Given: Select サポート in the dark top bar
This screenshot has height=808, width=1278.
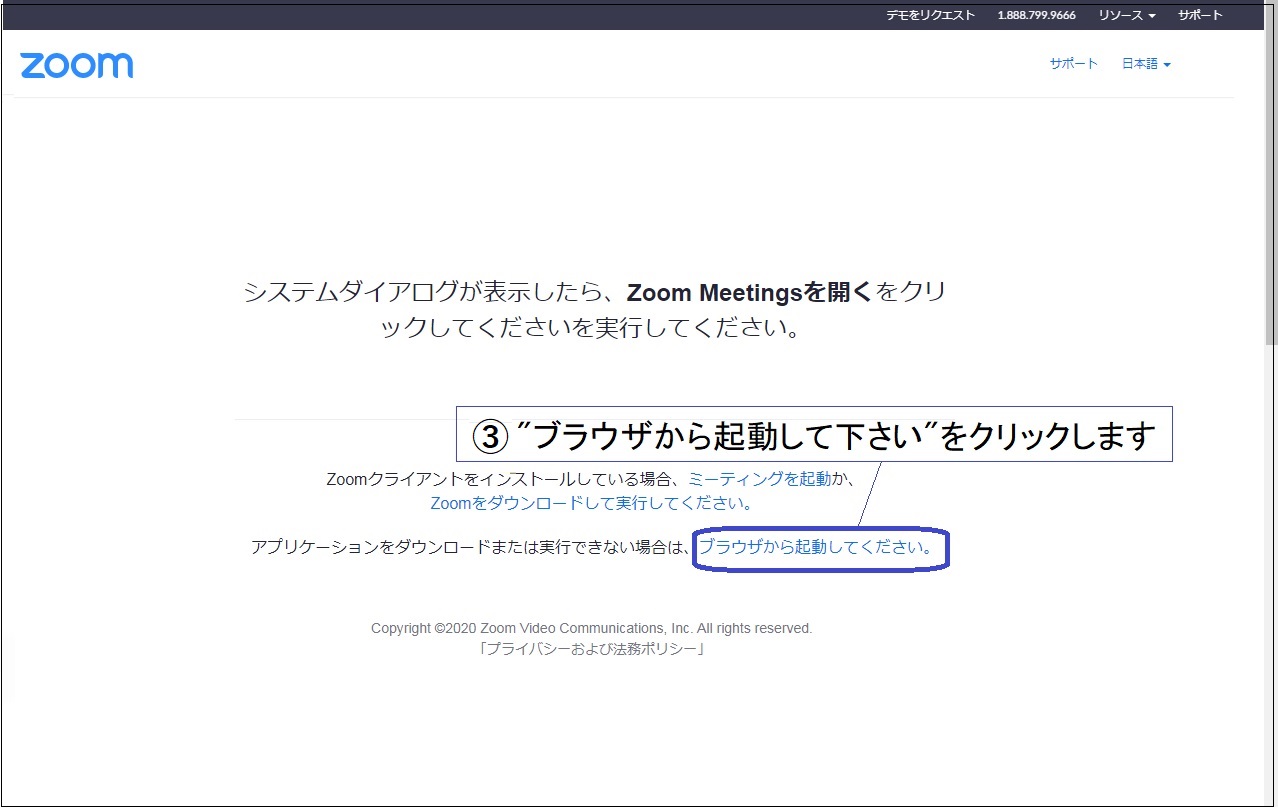Looking at the screenshot, I should click(x=1199, y=15).
